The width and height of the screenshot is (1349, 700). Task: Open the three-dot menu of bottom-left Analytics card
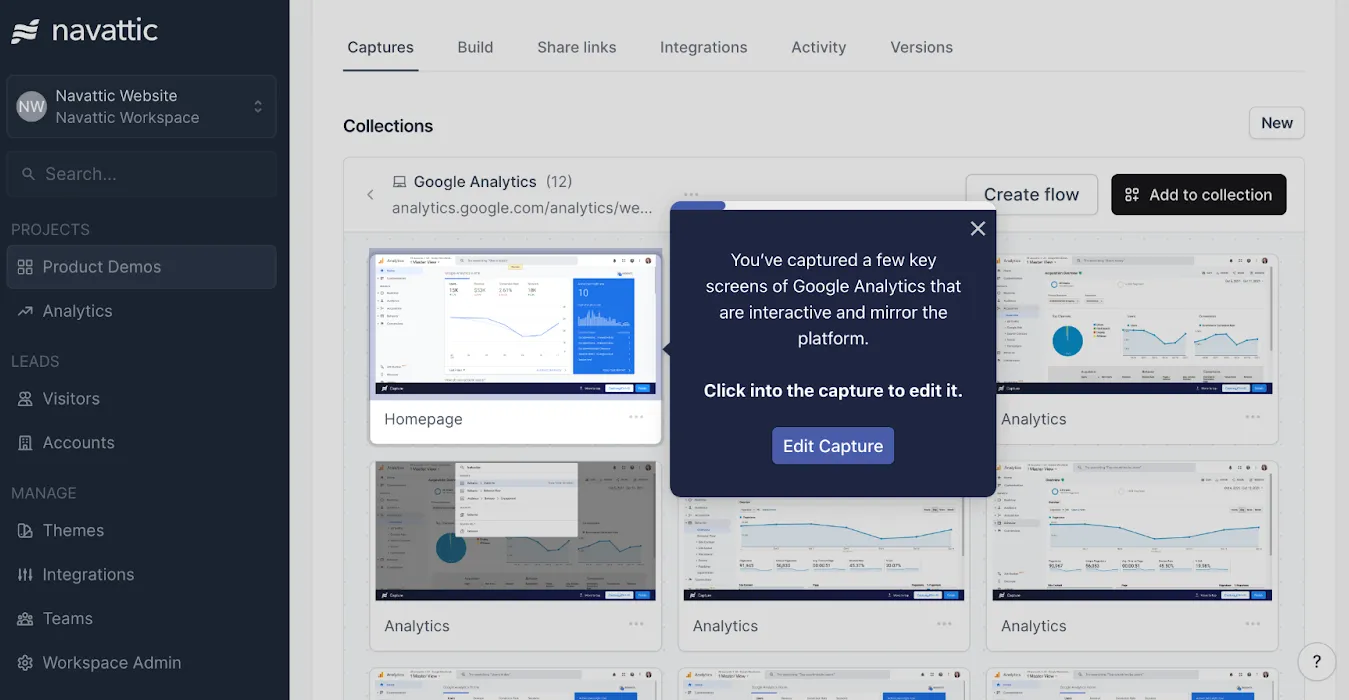pos(636,624)
